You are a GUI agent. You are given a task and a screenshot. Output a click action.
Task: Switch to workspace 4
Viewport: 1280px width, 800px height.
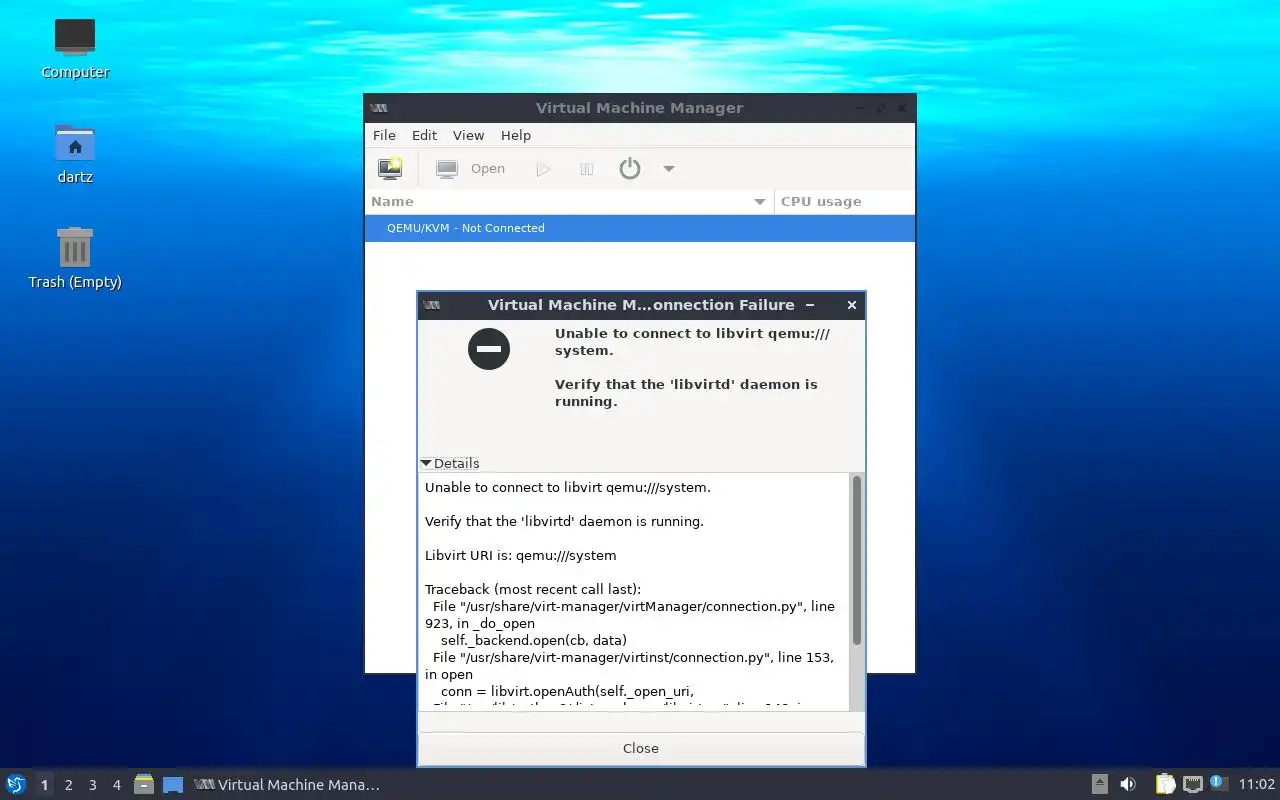click(116, 785)
